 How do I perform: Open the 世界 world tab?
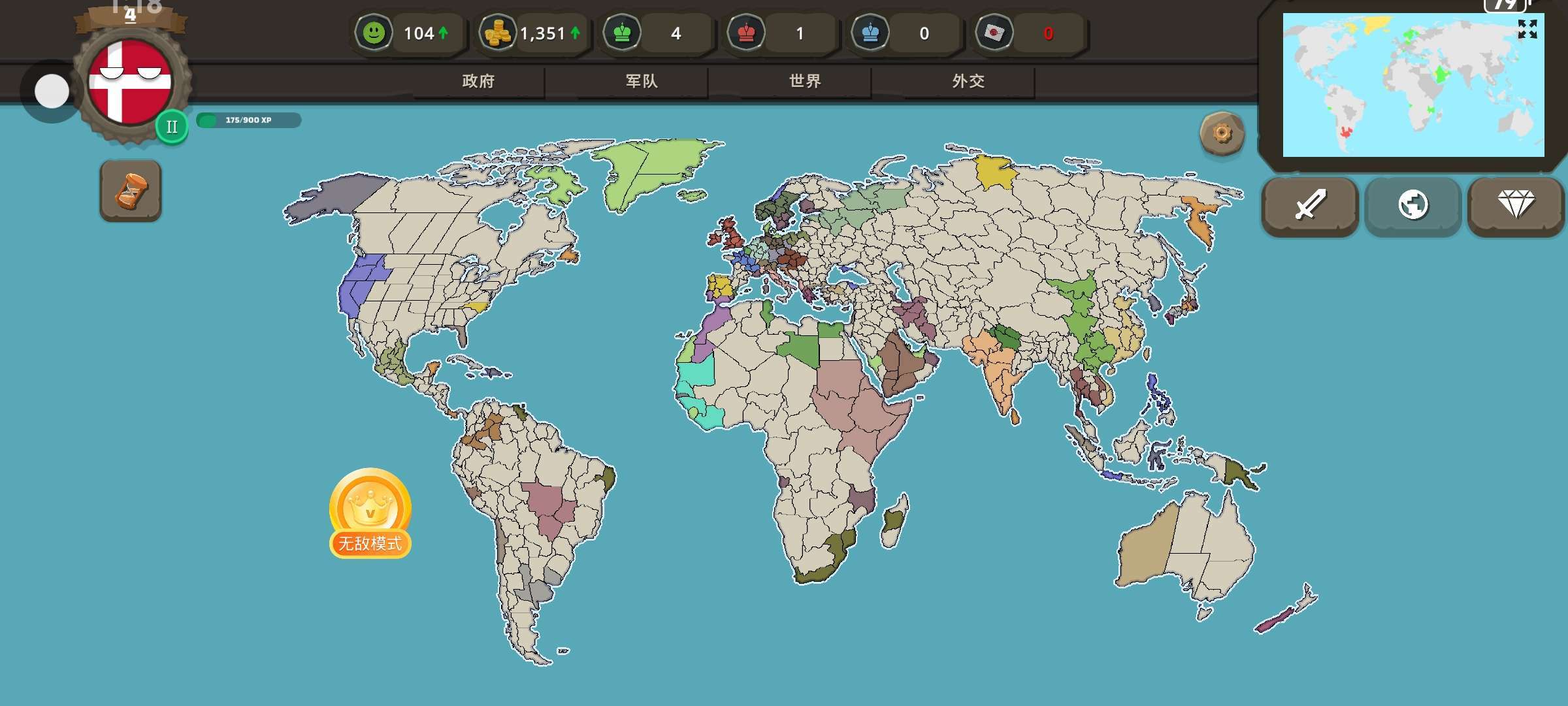(805, 81)
